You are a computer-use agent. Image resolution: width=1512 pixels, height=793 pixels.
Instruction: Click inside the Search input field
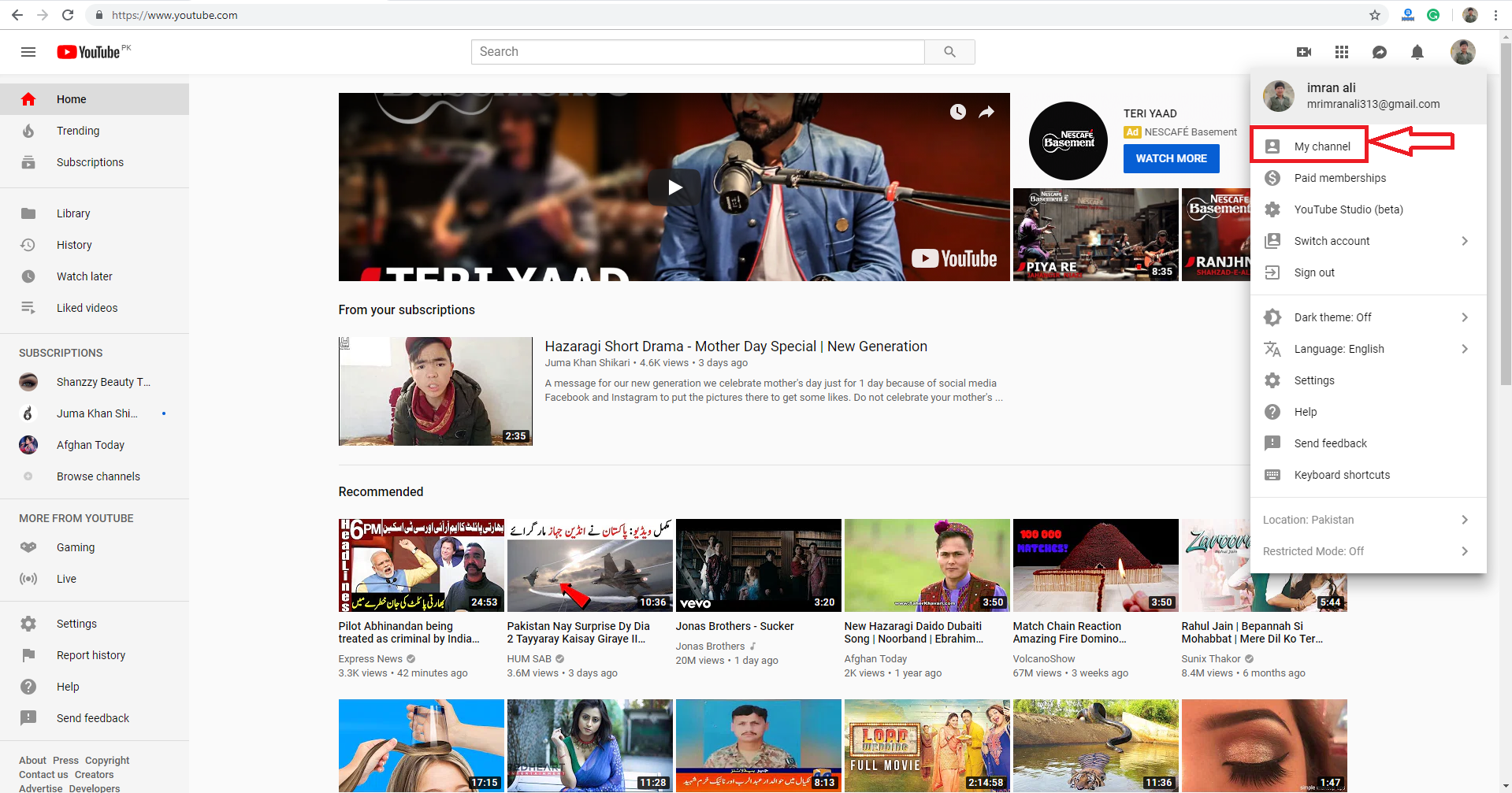698,52
